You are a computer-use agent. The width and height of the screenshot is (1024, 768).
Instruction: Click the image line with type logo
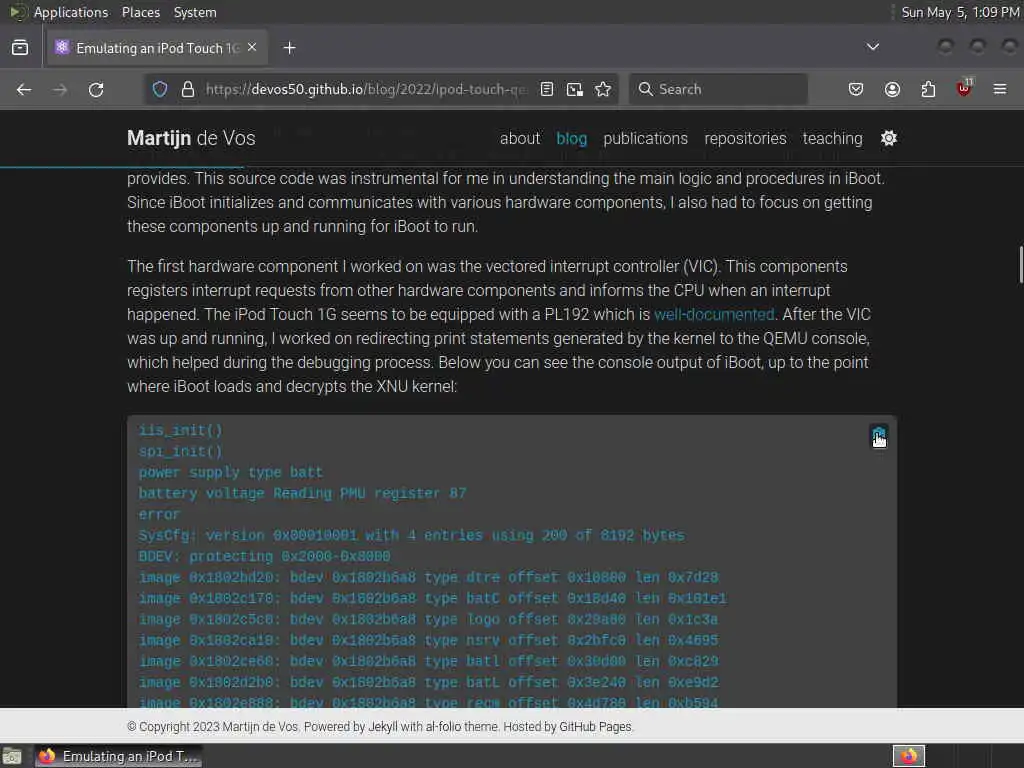pyautogui.click(x=428, y=619)
